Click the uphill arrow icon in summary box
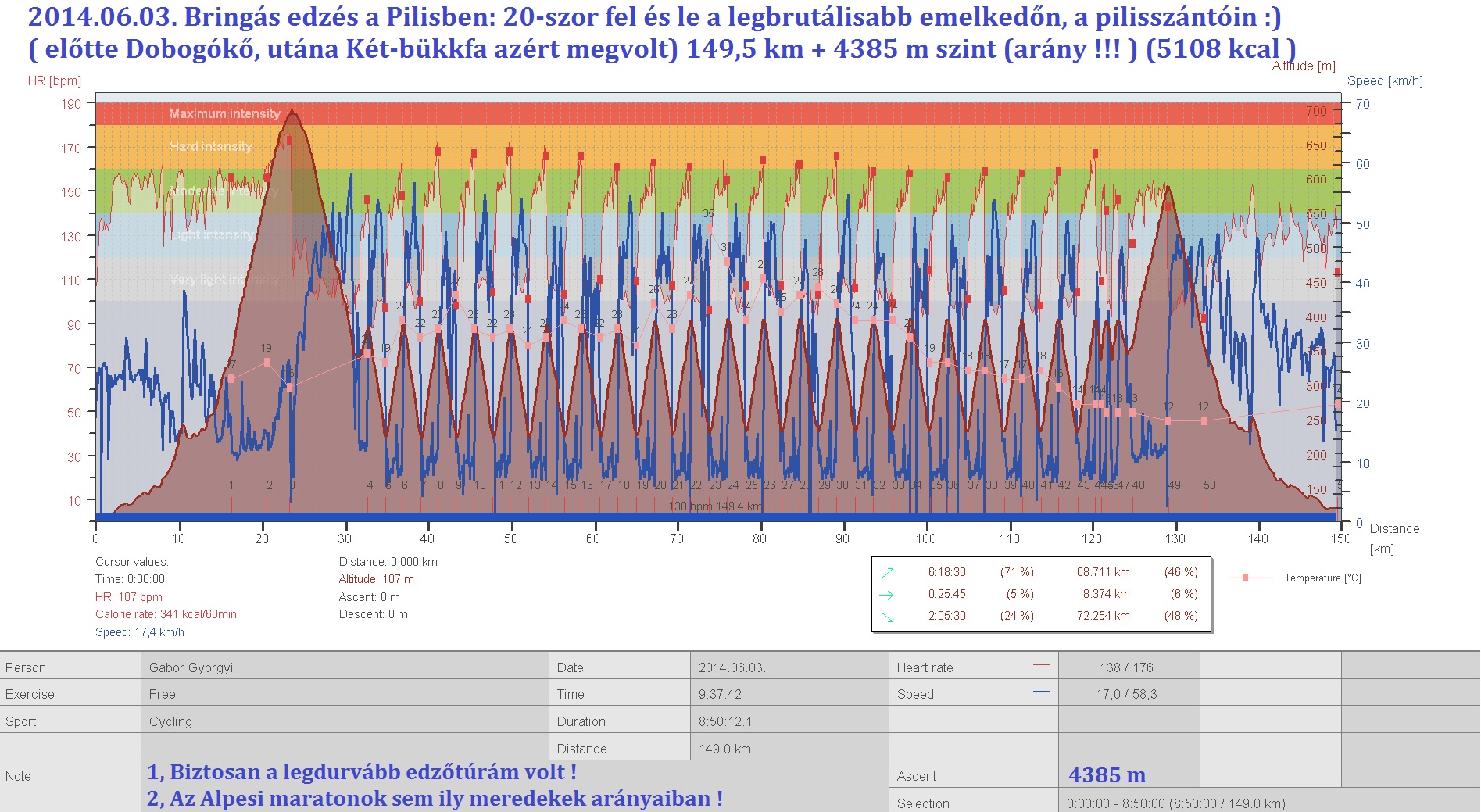The width and height of the screenshot is (1481, 812). [x=887, y=573]
